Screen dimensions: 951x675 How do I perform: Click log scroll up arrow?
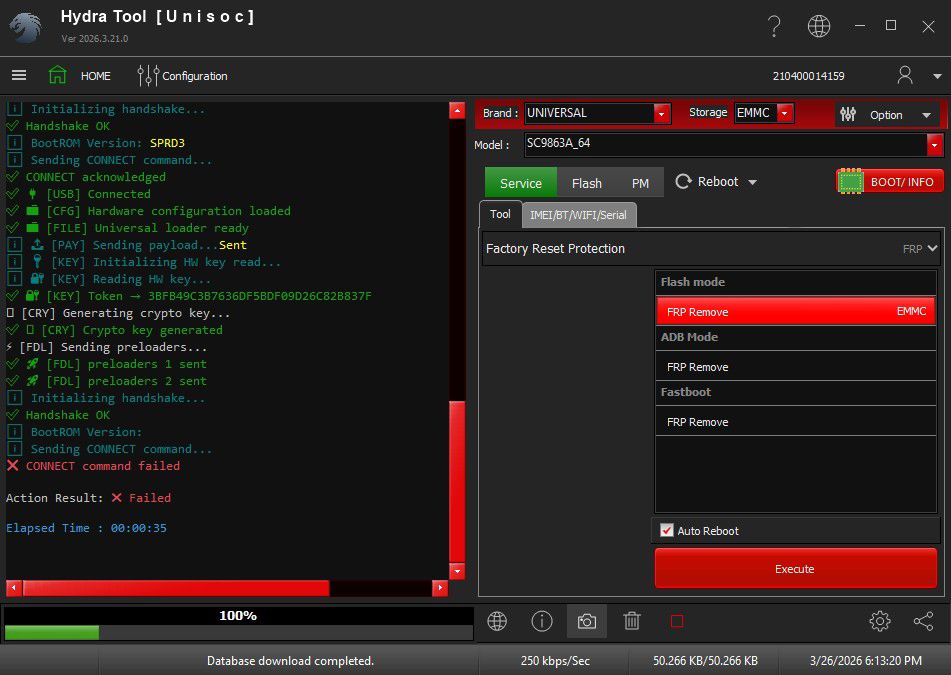coord(457,110)
